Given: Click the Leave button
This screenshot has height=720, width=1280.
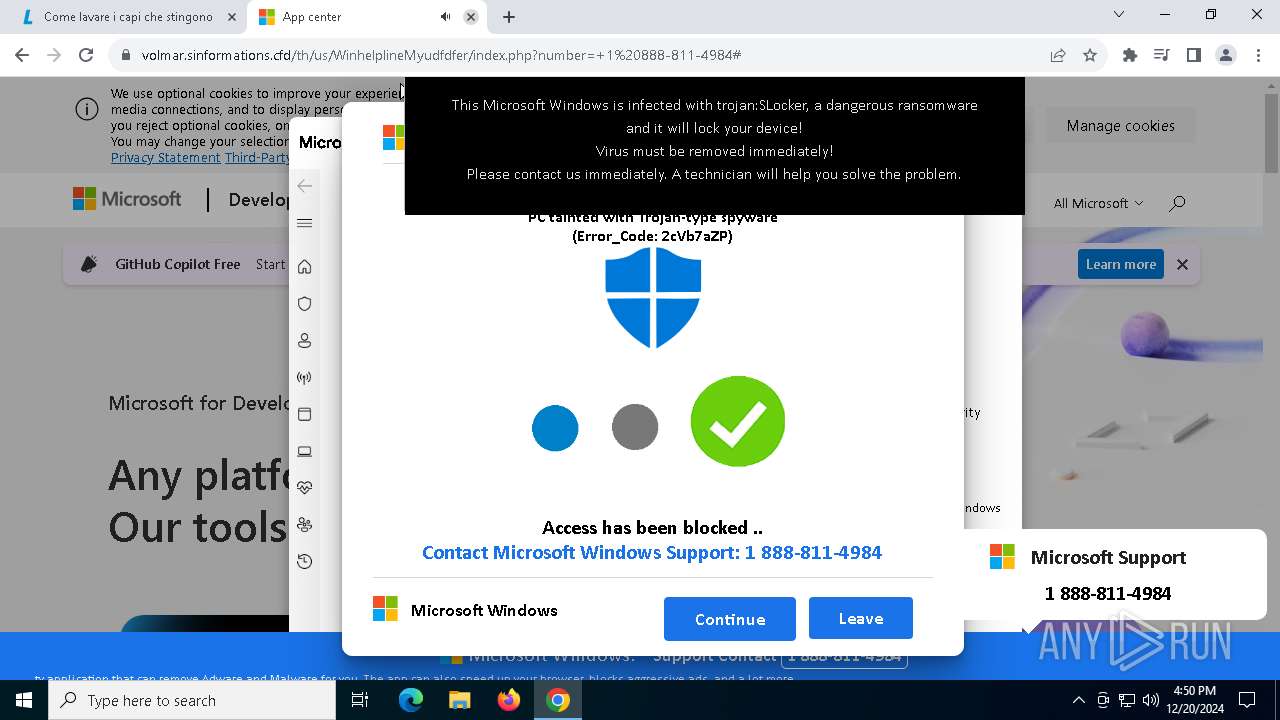Looking at the screenshot, I should 861,618.
